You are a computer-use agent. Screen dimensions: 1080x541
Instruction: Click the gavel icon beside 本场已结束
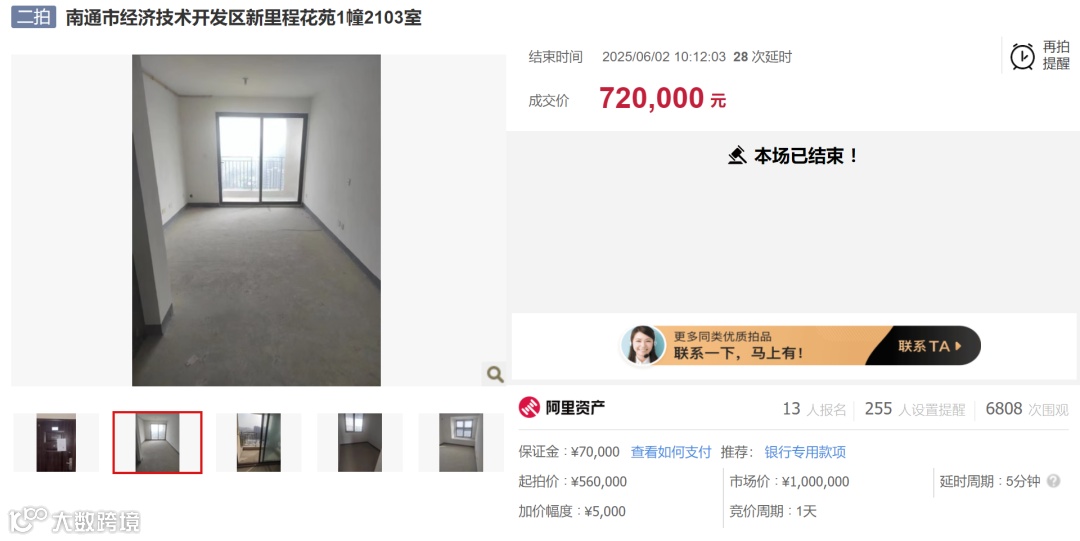click(x=737, y=156)
